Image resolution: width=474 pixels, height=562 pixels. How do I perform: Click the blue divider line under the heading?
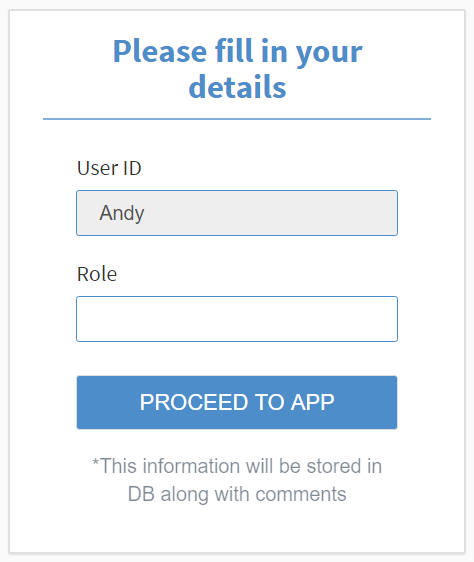coord(237,119)
